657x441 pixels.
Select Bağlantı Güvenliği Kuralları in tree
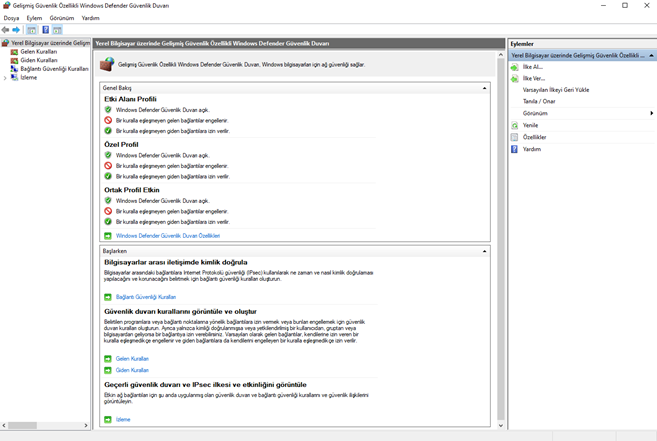pos(54,69)
